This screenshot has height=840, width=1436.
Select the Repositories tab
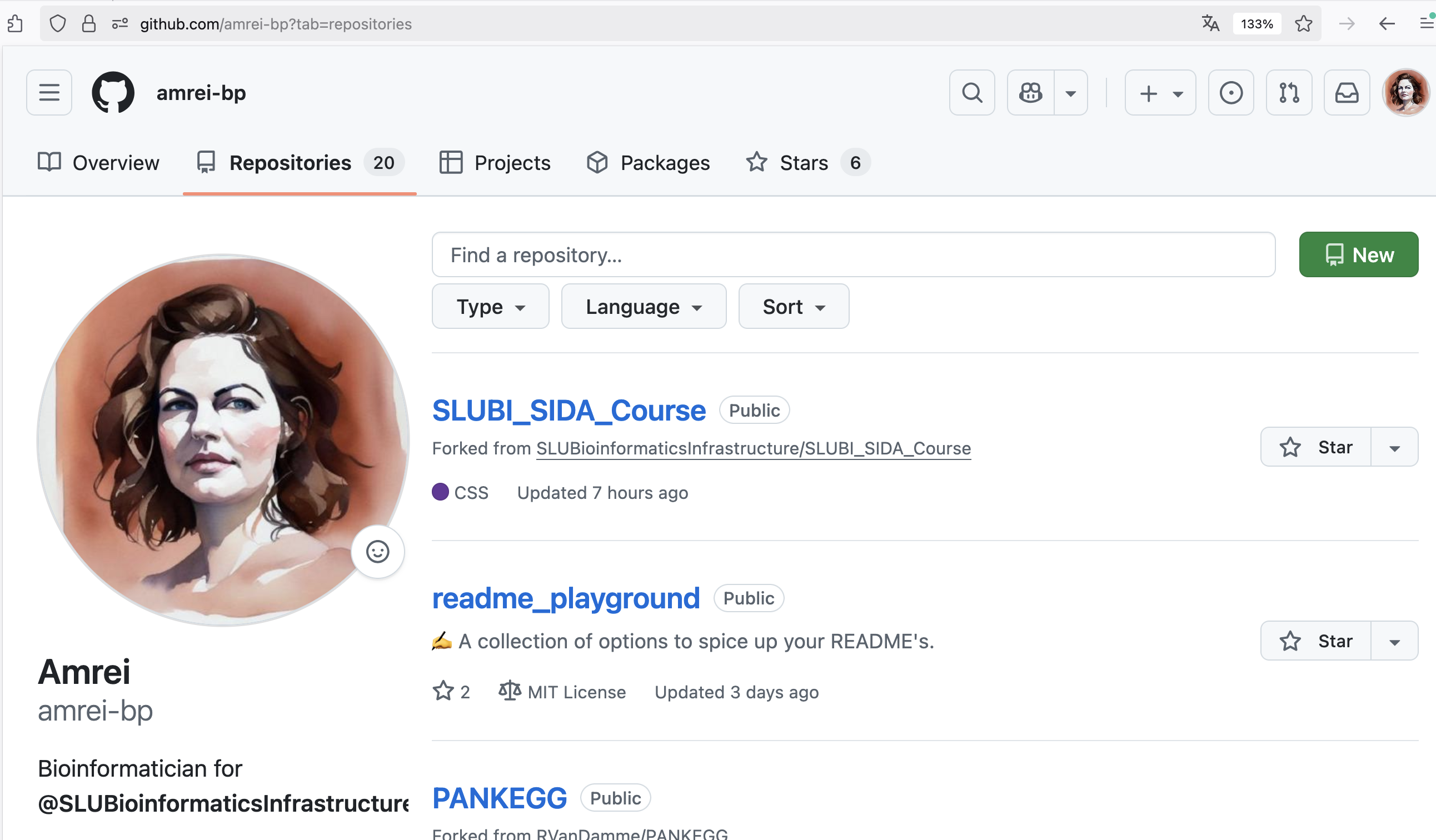300,163
